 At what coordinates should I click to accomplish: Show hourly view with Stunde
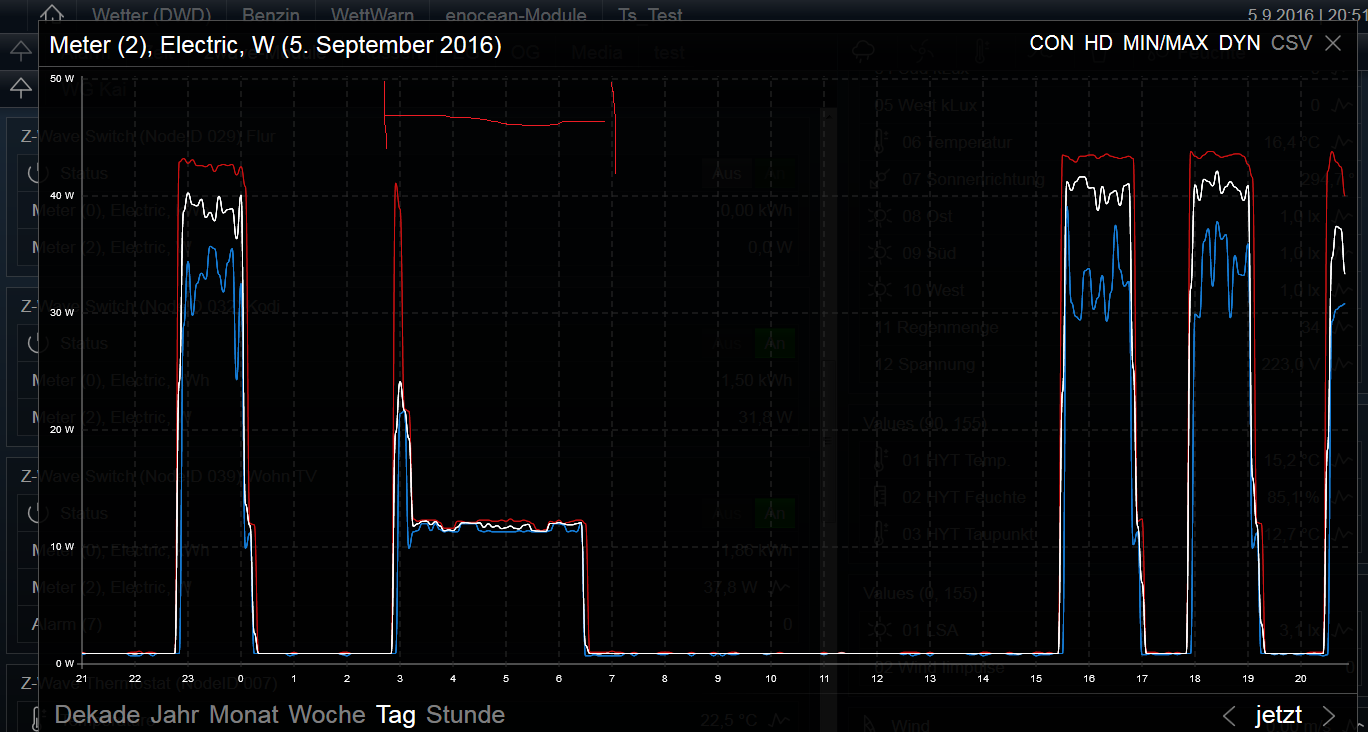[x=465, y=715]
